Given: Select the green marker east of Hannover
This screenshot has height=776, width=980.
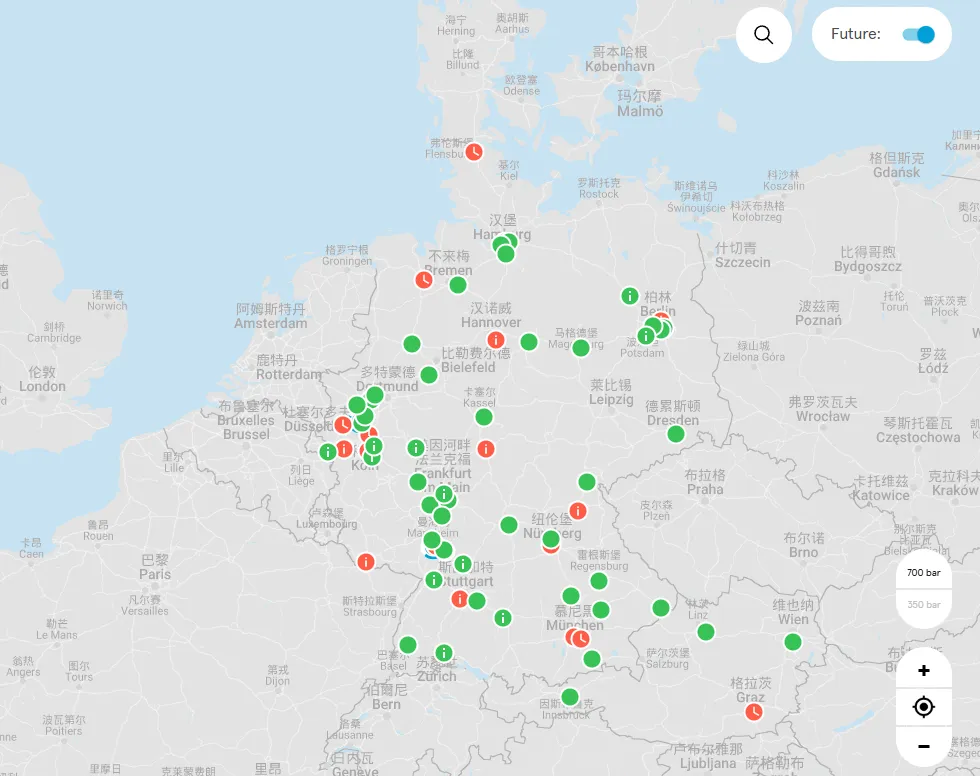Looking at the screenshot, I should [x=529, y=342].
